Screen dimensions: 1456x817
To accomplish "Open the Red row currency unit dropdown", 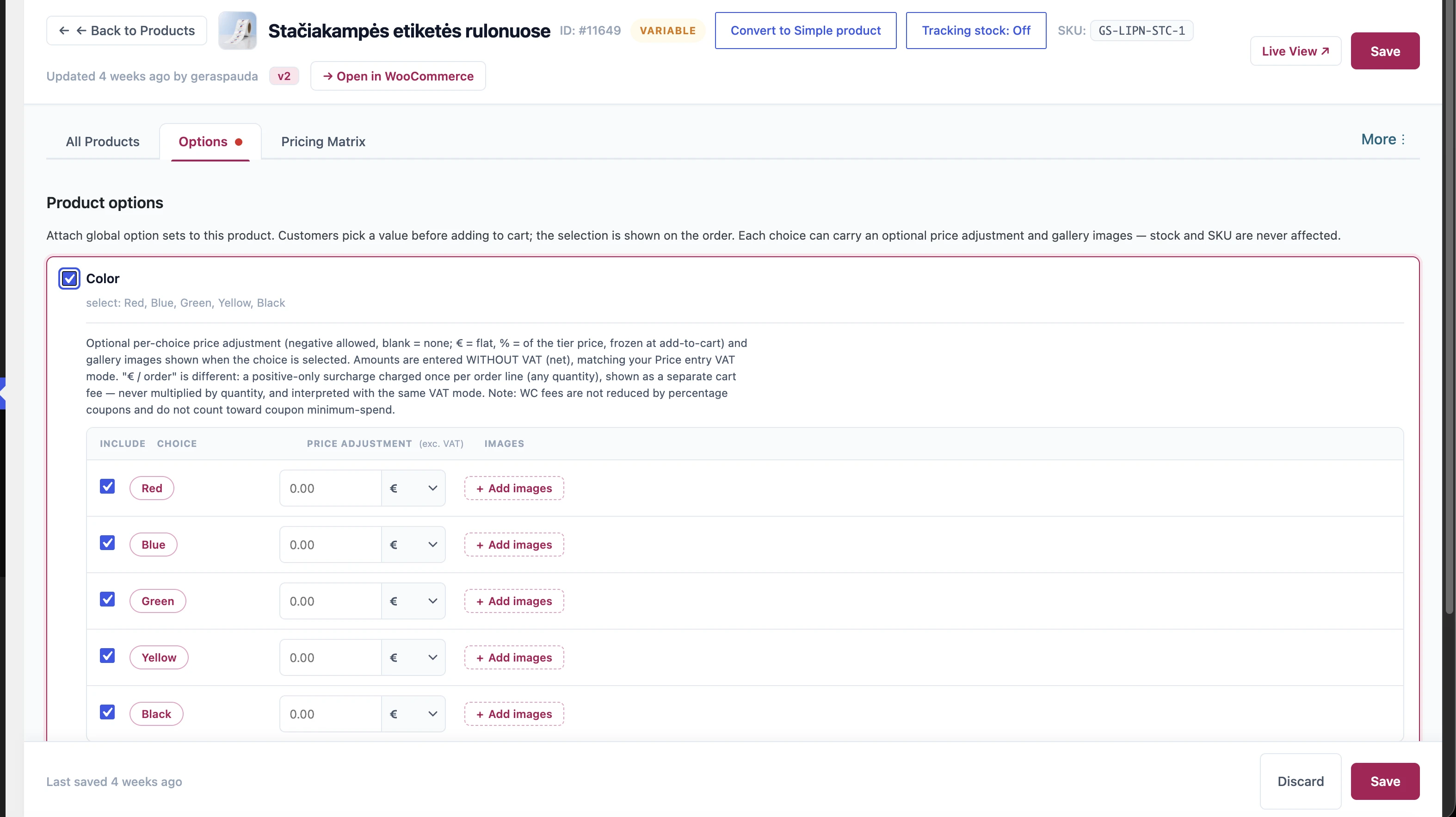I will pyautogui.click(x=413, y=488).
